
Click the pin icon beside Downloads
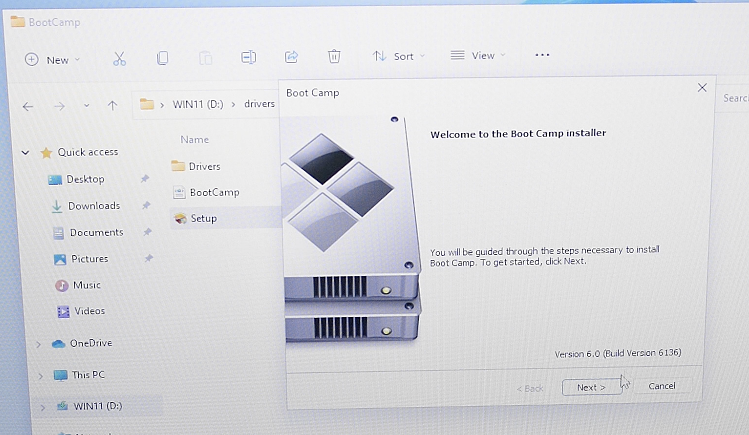(146, 205)
